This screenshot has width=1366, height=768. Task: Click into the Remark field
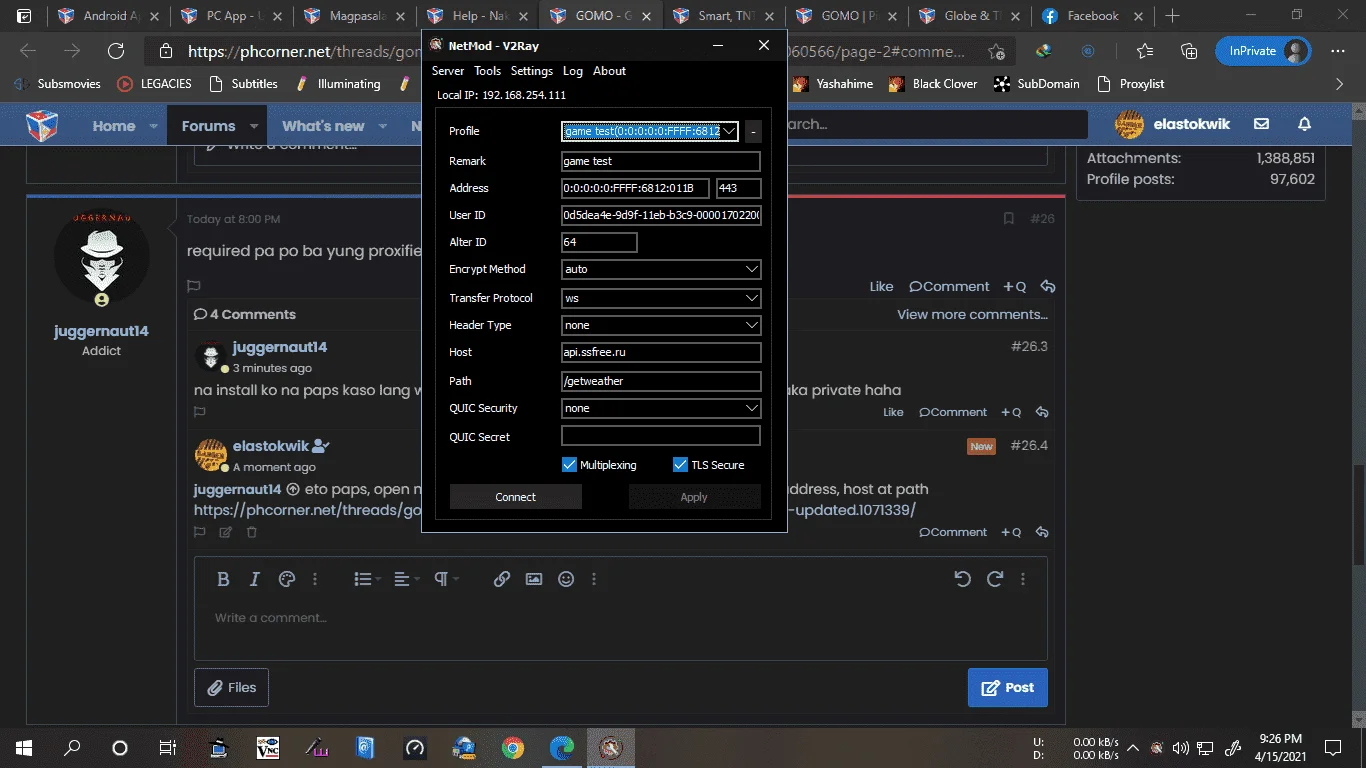tap(661, 161)
